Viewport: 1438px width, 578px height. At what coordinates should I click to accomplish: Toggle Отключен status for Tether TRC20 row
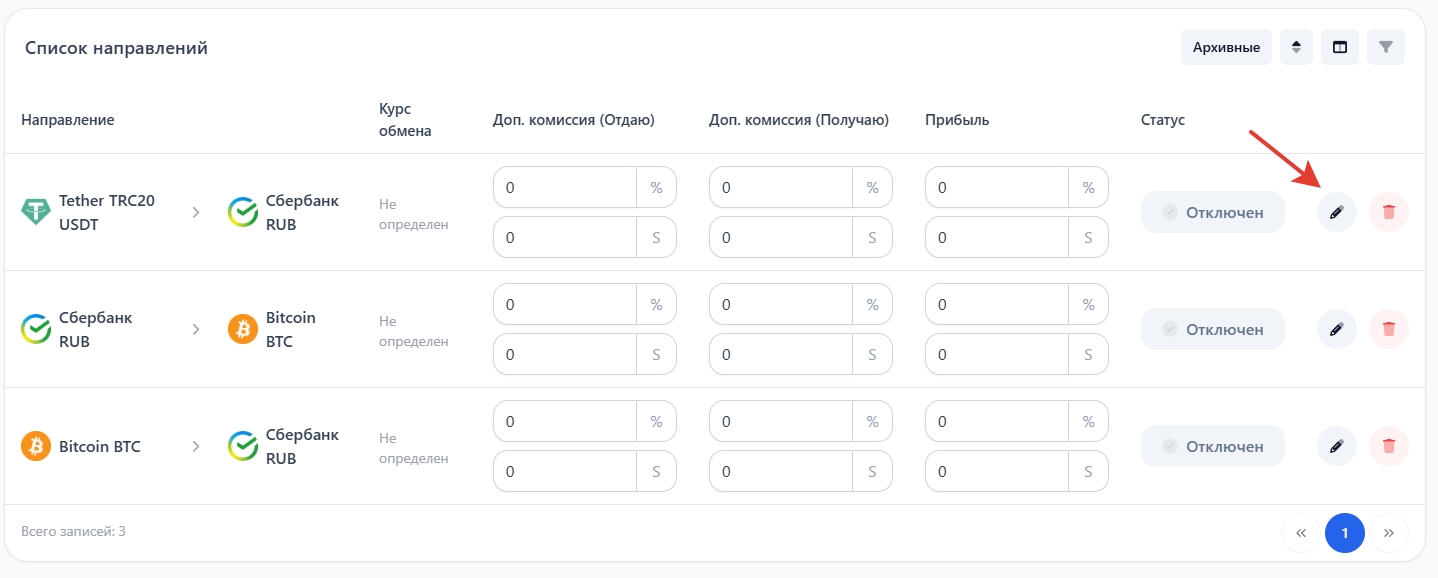point(1212,212)
